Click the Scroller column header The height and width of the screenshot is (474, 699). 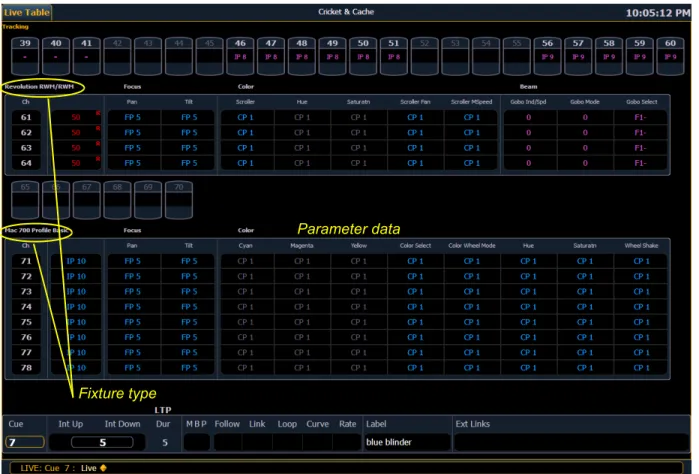(245, 102)
